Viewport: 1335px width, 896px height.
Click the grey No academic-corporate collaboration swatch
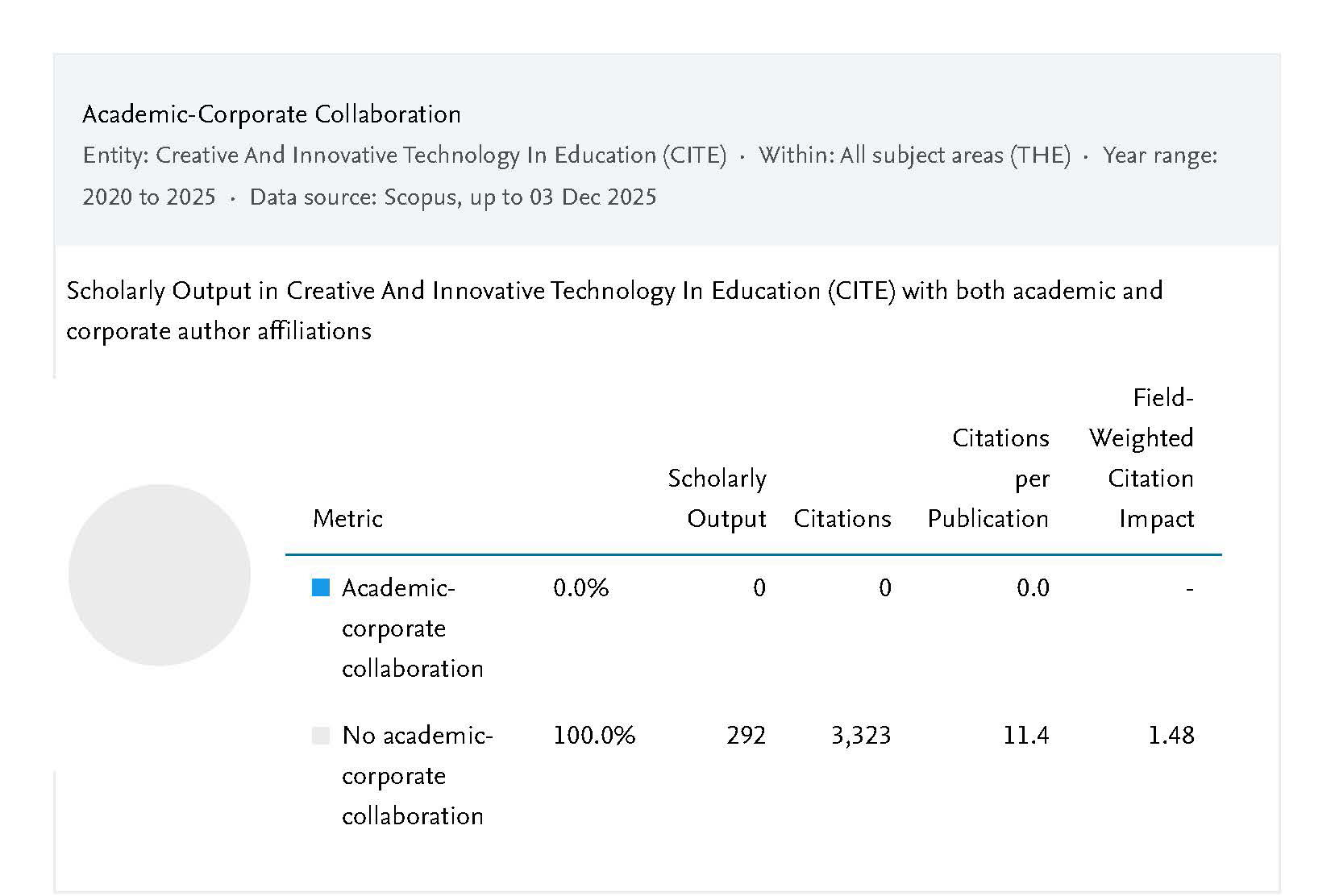tap(321, 736)
